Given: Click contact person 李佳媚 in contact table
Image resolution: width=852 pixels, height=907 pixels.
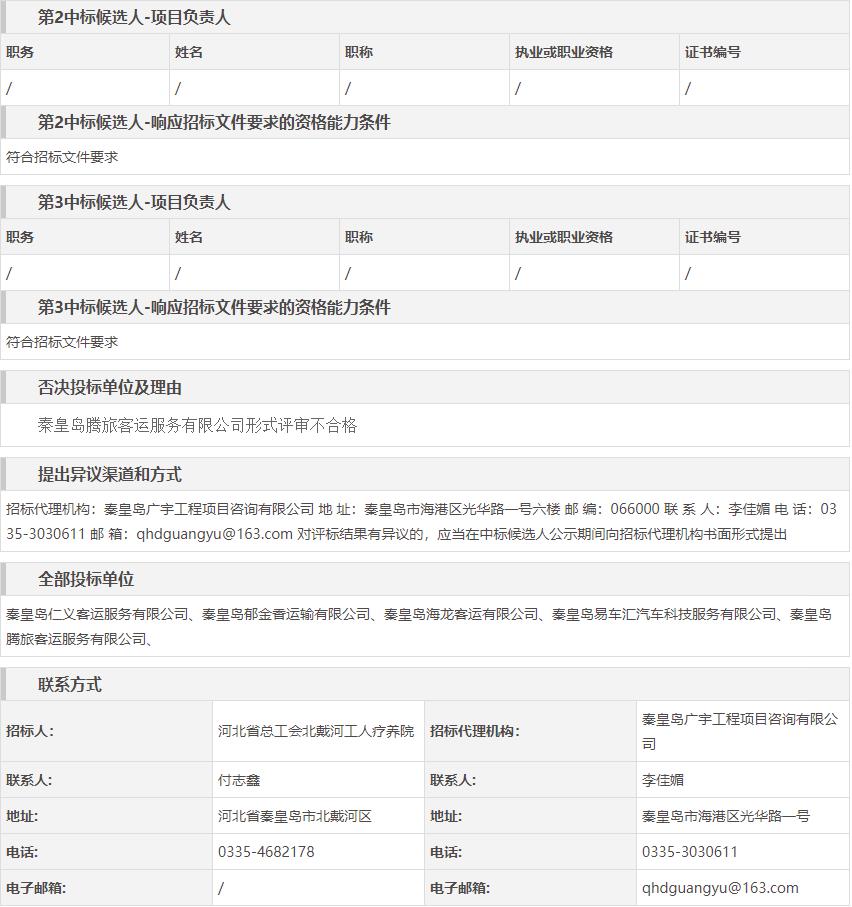Looking at the screenshot, I should pos(663,780).
